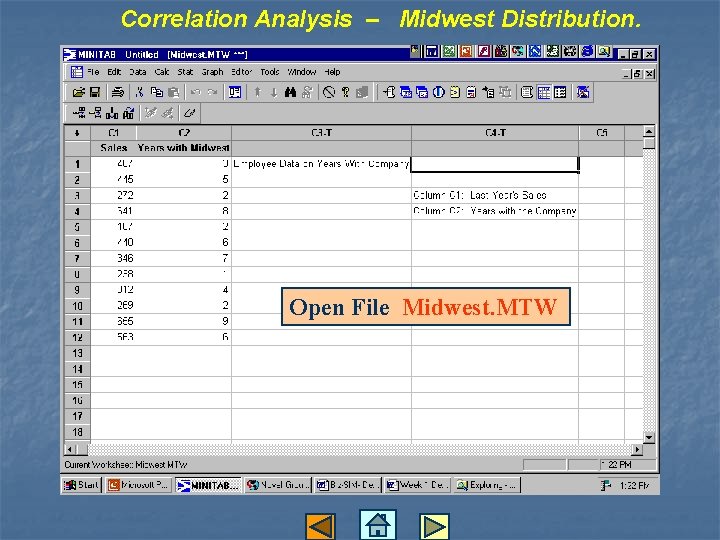Viewport: 720px width, 540px height.
Task: Open the Data menu
Action: pos(138,72)
